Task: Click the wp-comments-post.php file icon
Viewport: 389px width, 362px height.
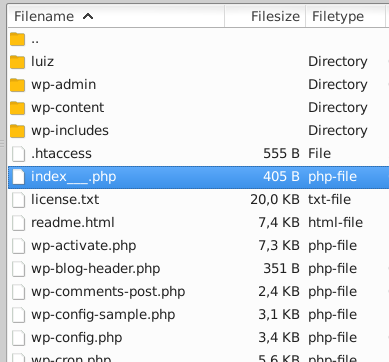Action: click(x=18, y=292)
